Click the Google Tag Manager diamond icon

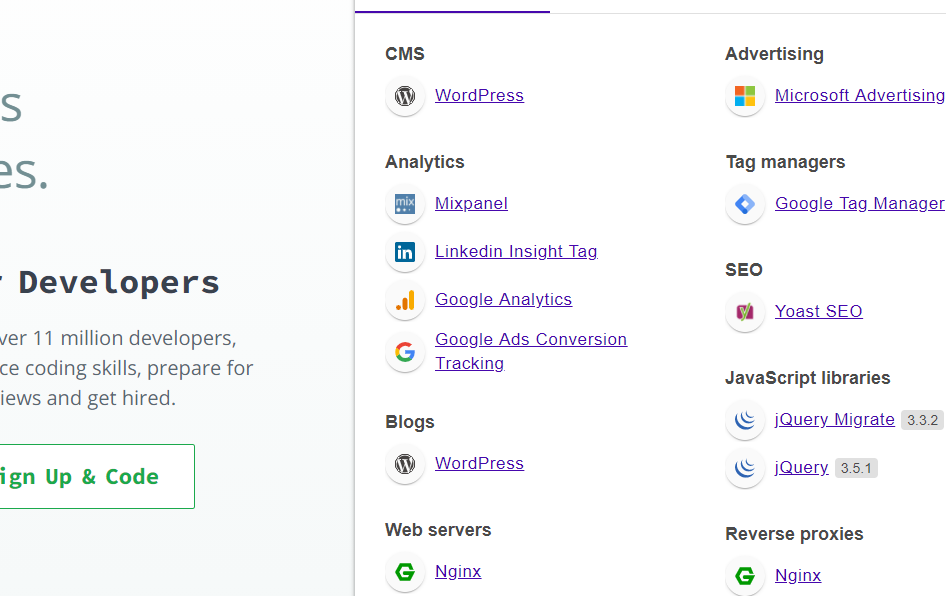(745, 204)
